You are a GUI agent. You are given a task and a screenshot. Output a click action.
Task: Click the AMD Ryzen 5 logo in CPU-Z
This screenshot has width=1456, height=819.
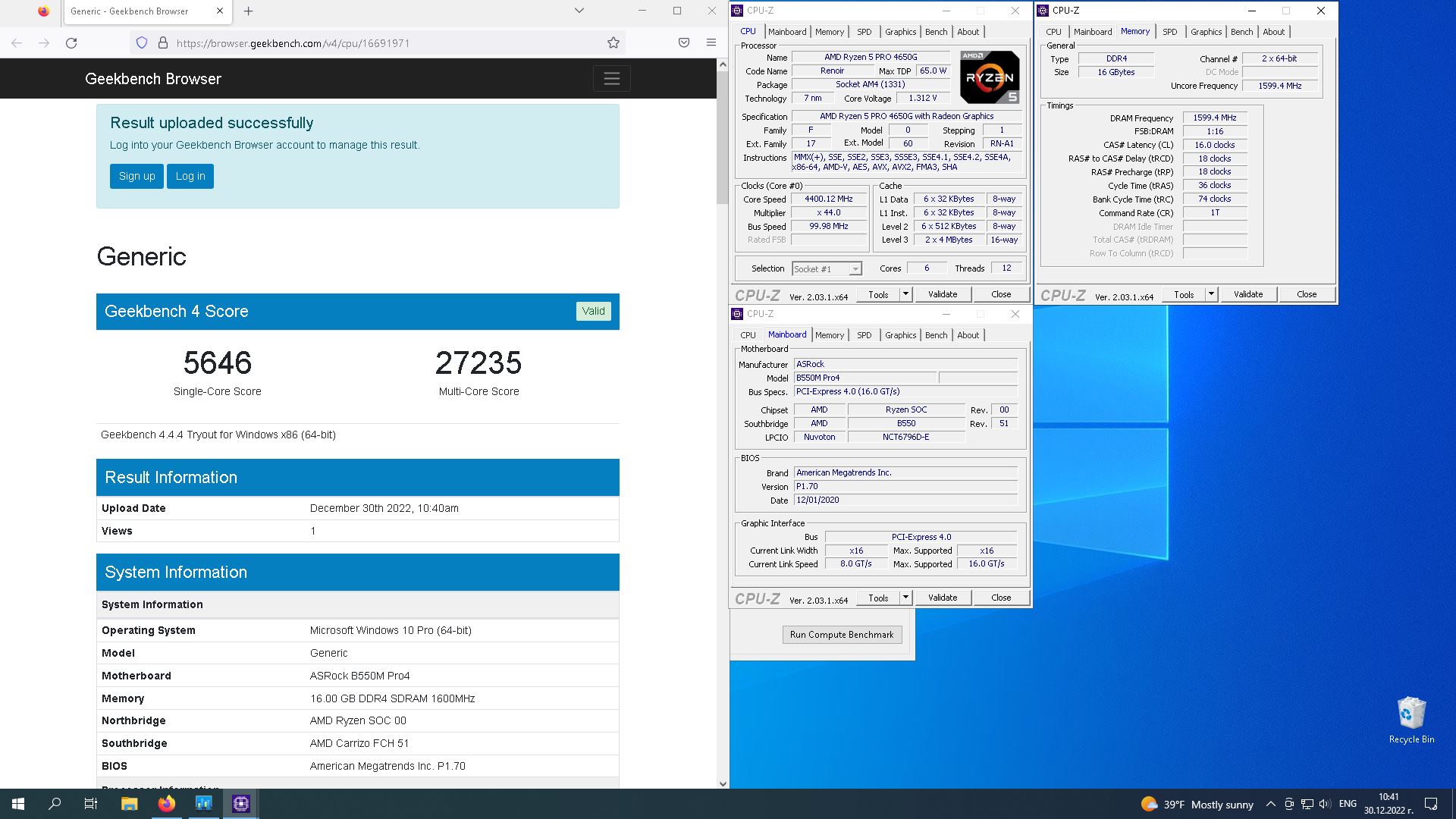(x=990, y=77)
